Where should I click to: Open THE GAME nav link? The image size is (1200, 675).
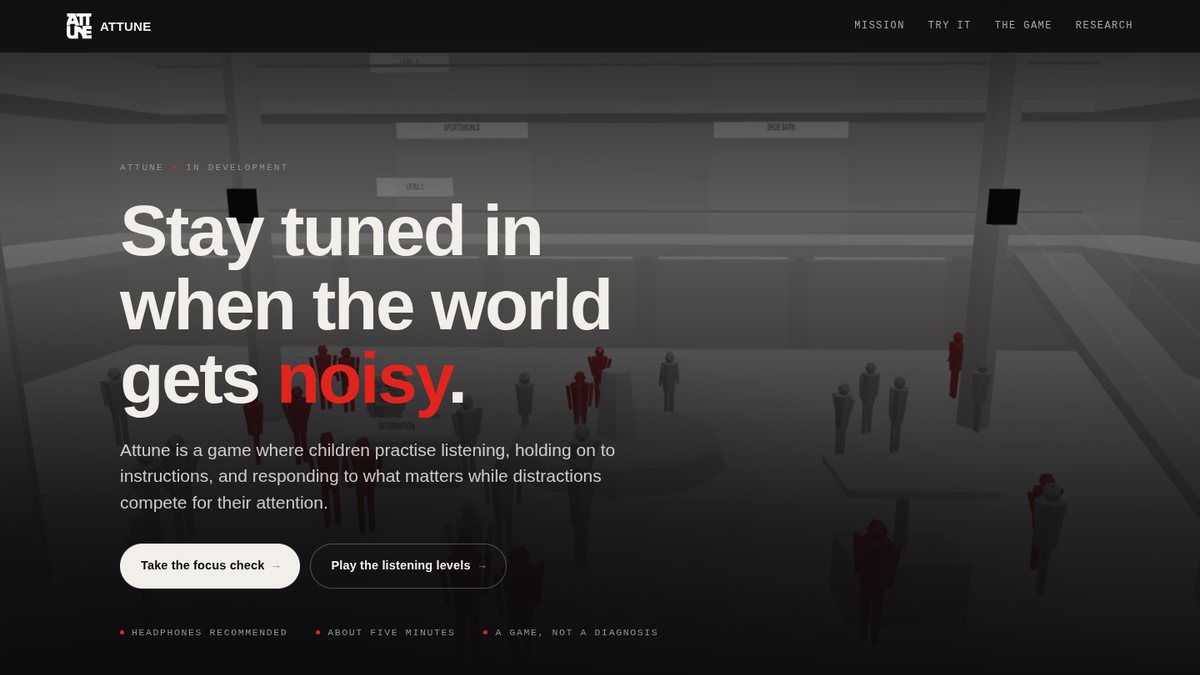[1023, 25]
